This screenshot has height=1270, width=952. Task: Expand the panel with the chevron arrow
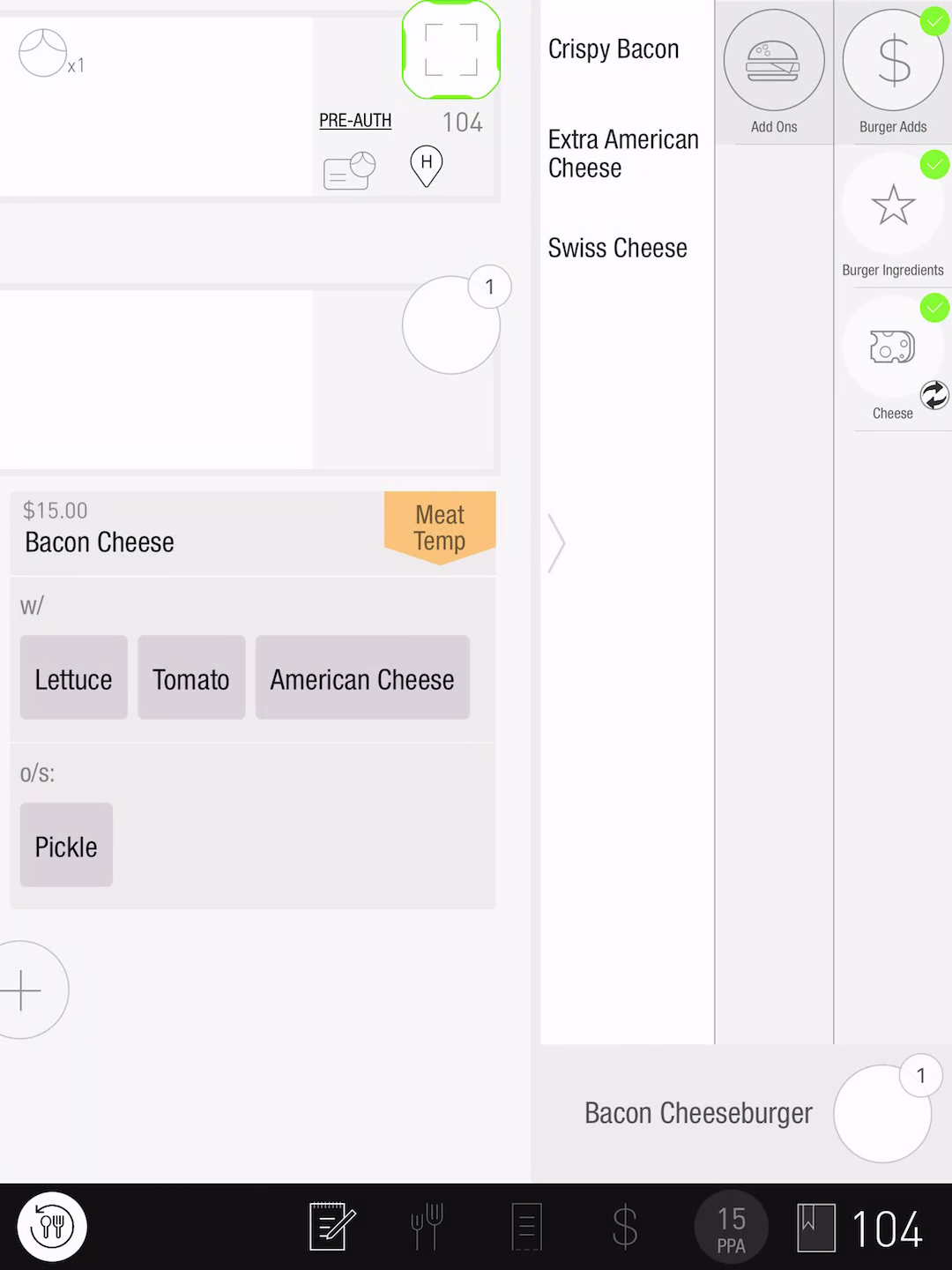[556, 543]
